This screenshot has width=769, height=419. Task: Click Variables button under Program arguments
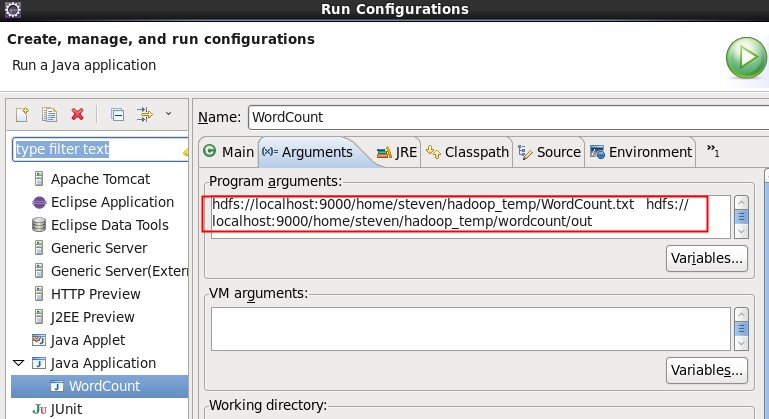[x=707, y=258]
